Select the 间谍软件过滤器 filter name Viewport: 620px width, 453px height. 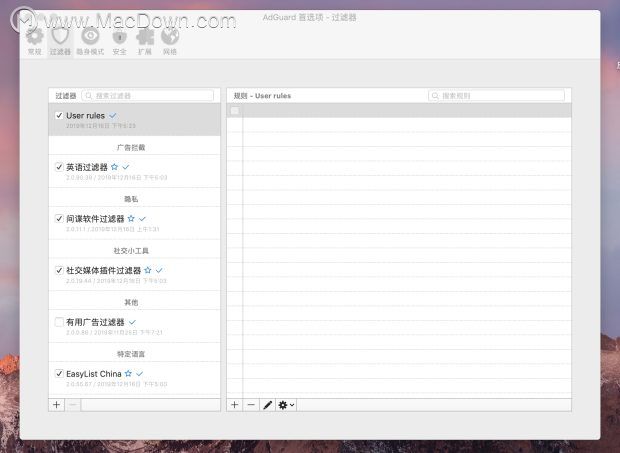(95, 219)
